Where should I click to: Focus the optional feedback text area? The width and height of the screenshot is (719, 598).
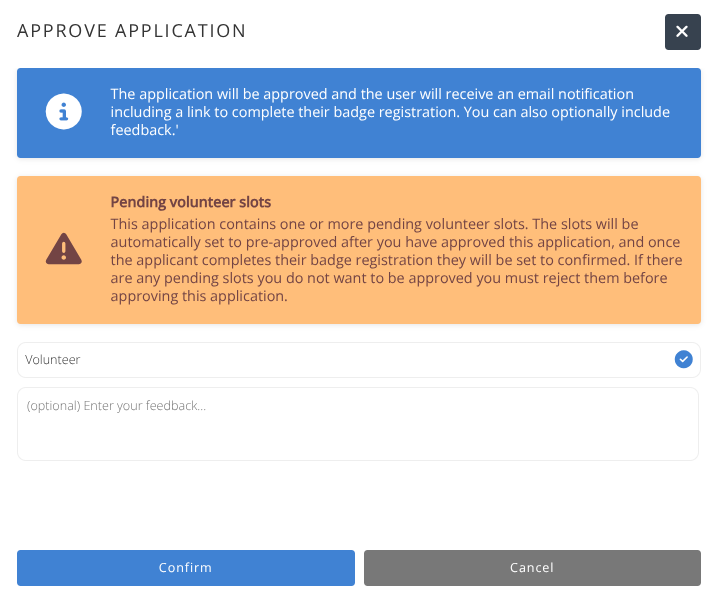(x=358, y=424)
